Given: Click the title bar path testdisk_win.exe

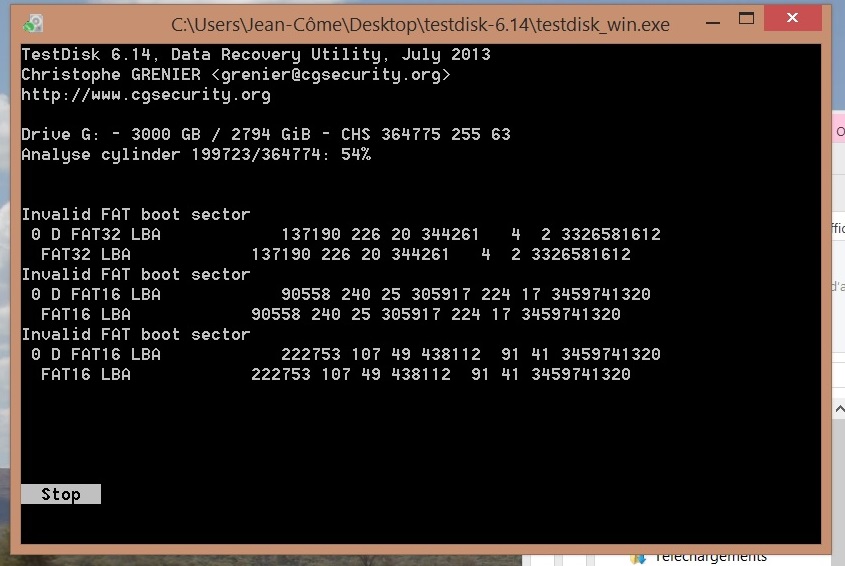Looking at the screenshot, I should pos(420,25).
